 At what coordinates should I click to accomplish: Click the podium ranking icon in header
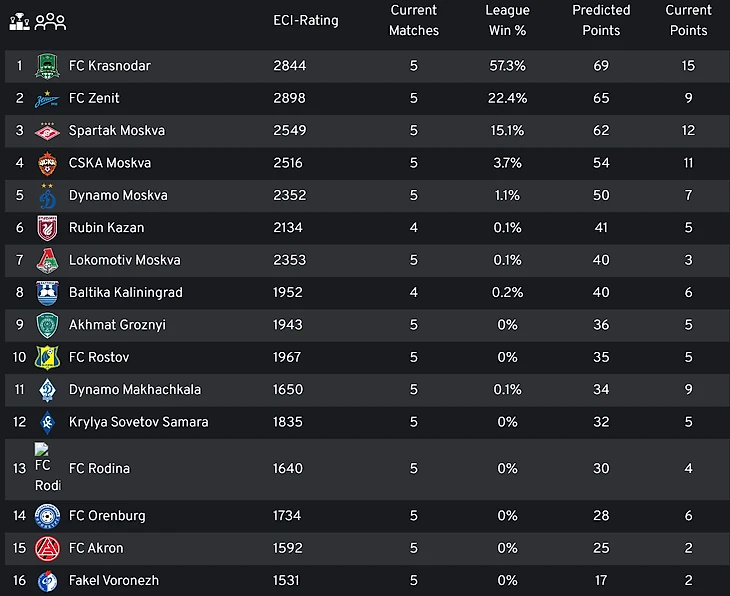point(20,21)
